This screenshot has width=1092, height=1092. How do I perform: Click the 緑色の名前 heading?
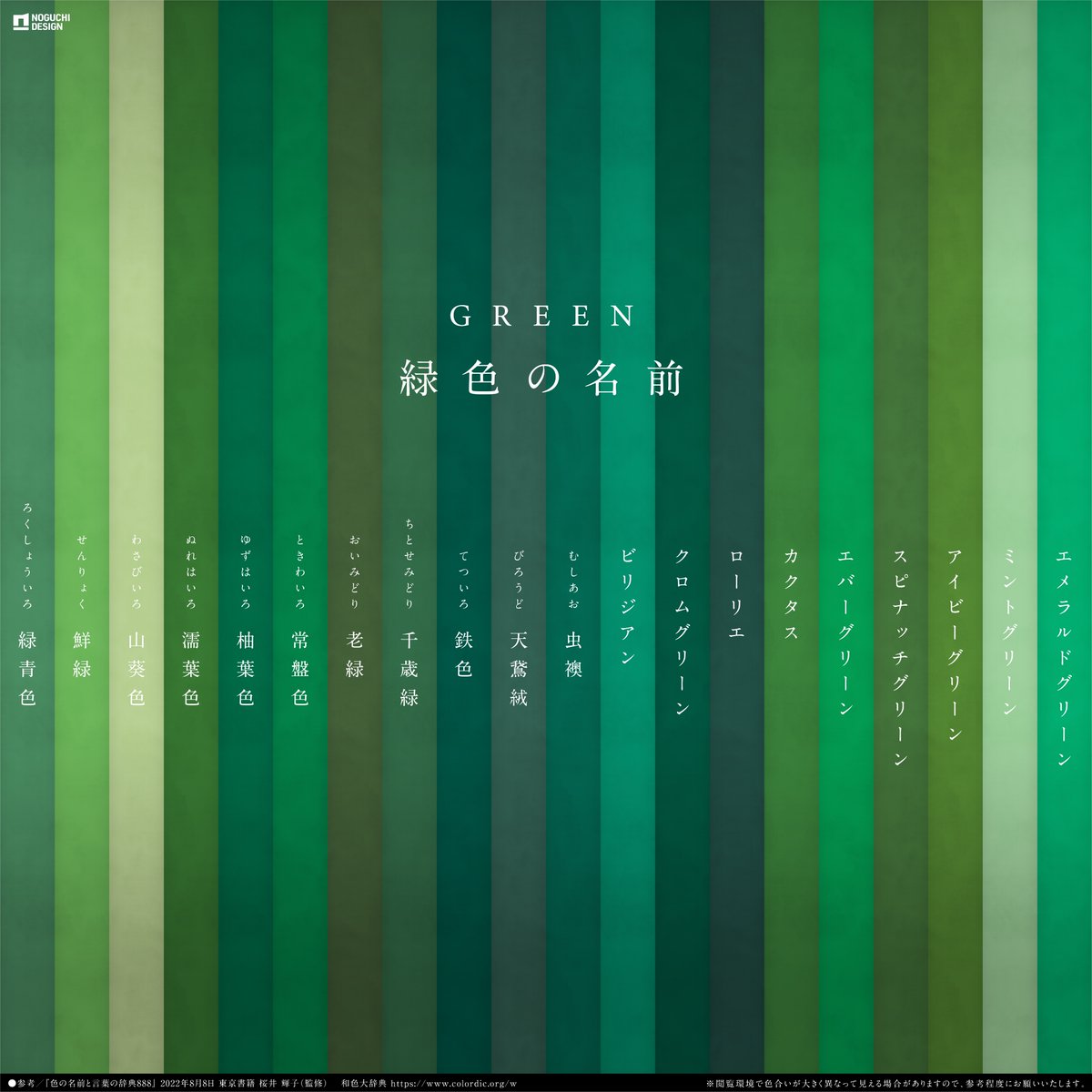pos(543,375)
